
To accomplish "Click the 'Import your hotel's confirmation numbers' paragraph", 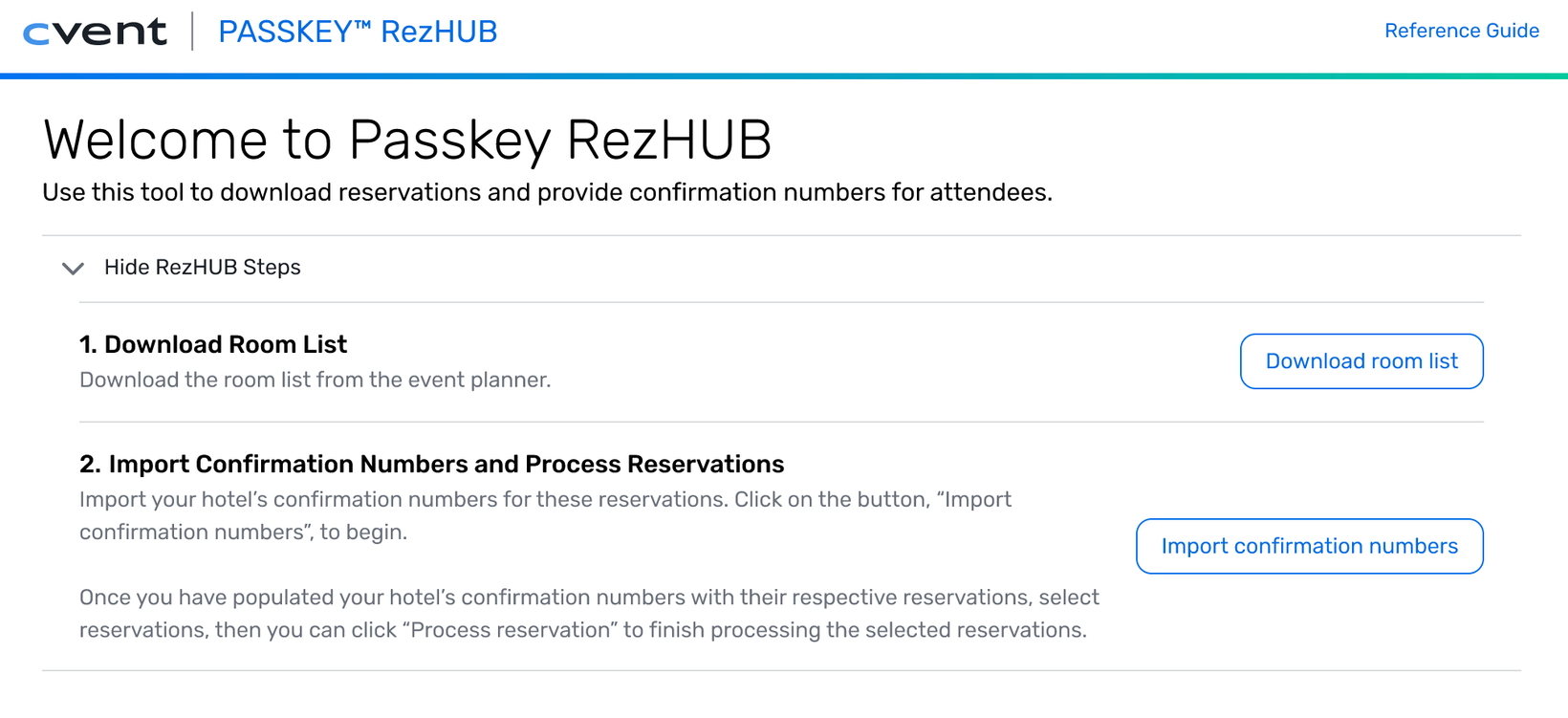I will click(x=545, y=515).
